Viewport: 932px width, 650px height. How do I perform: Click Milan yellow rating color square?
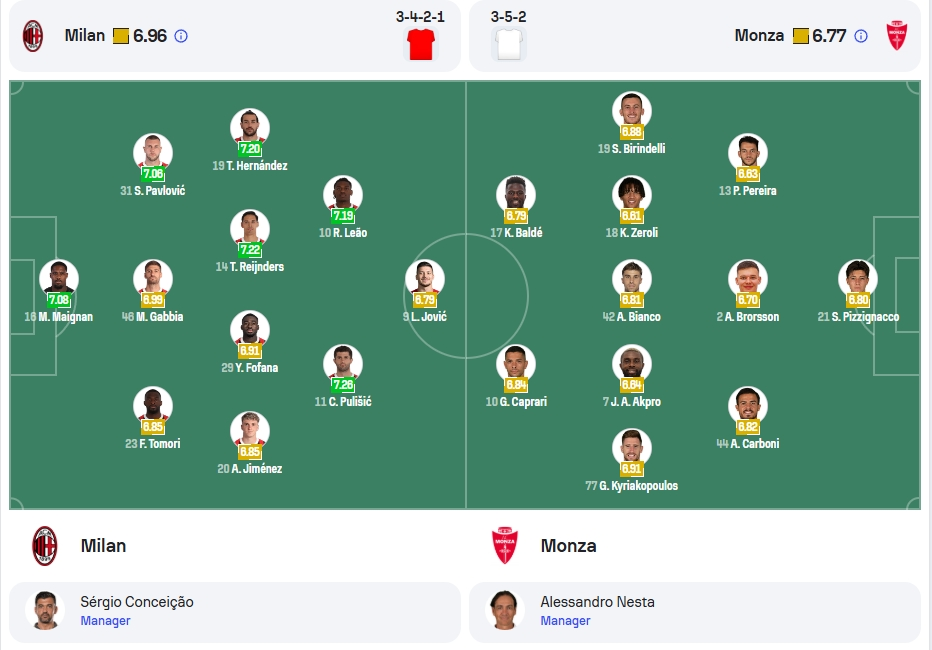121,36
